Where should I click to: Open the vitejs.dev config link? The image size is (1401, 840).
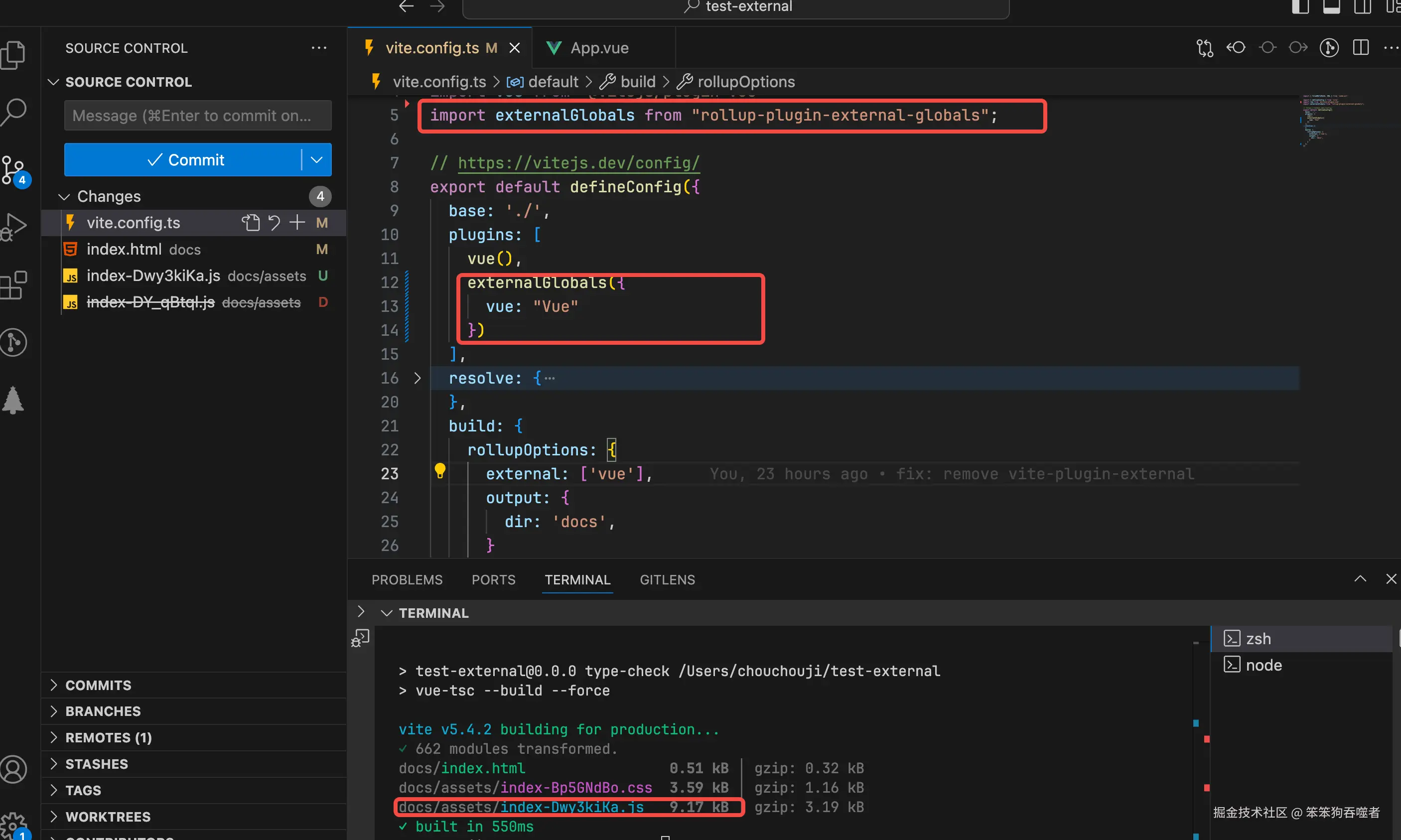click(578, 163)
